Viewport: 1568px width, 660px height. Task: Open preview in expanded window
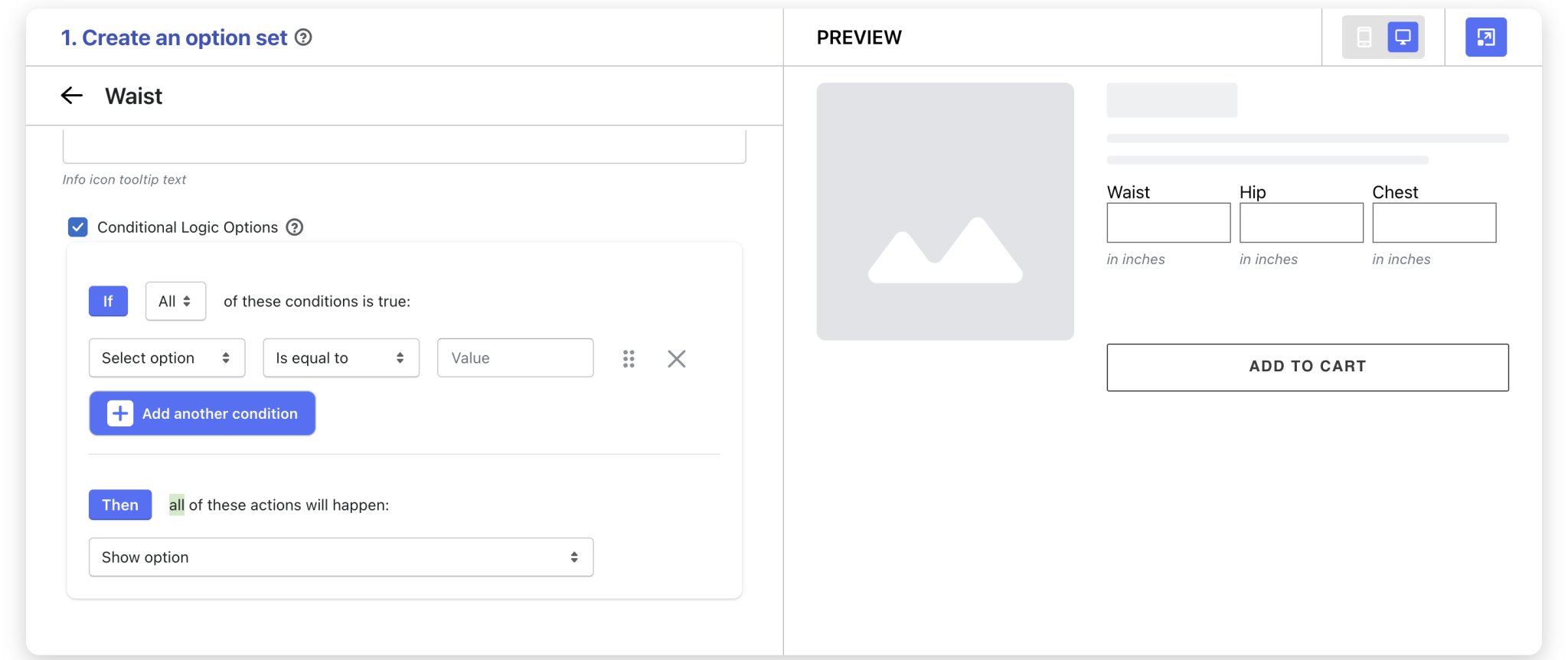[1485, 38]
